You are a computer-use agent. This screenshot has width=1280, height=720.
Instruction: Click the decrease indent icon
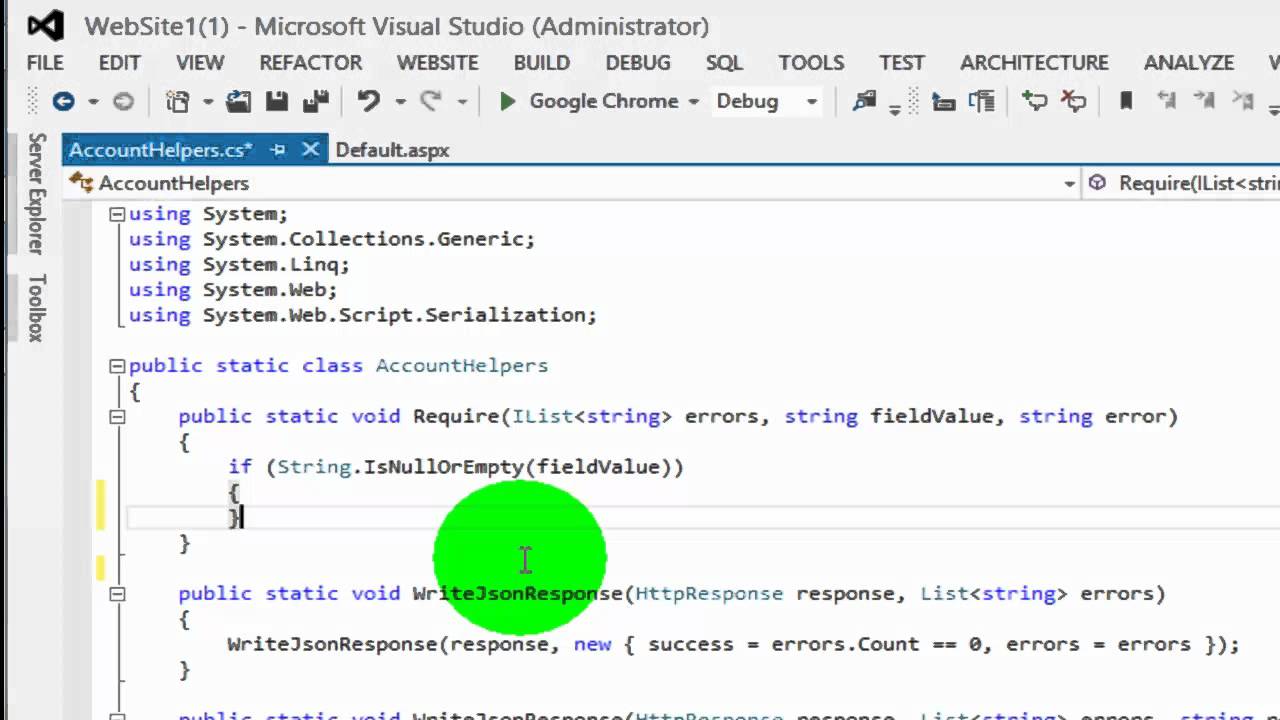[x=943, y=101]
